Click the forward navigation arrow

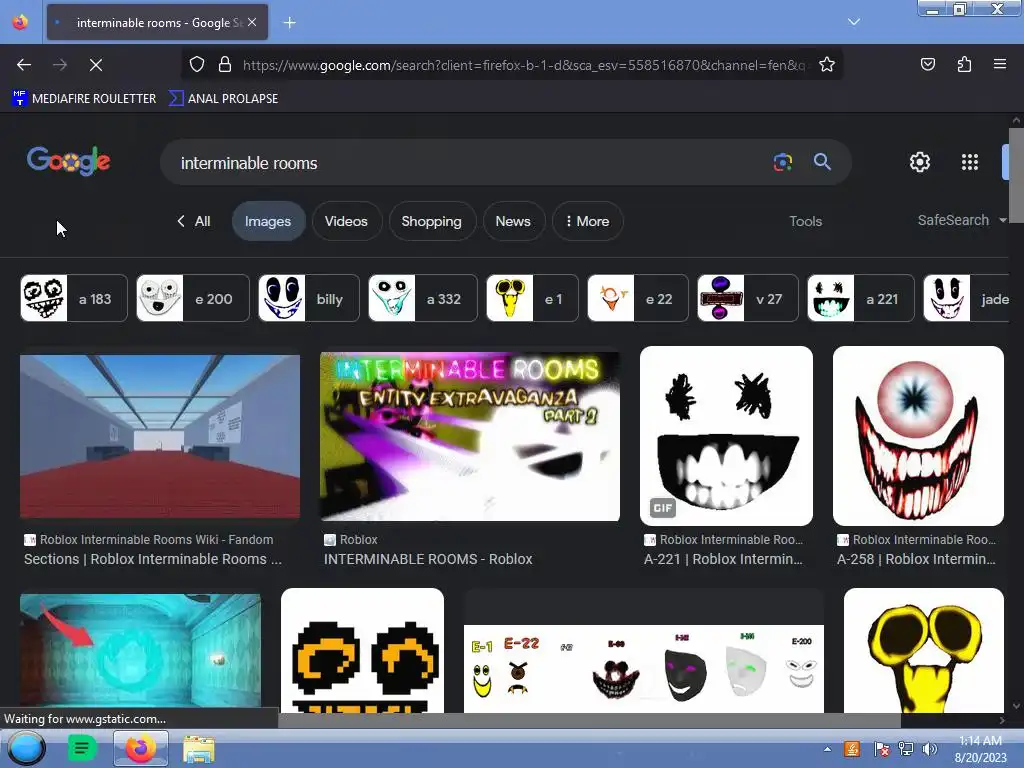[60, 65]
